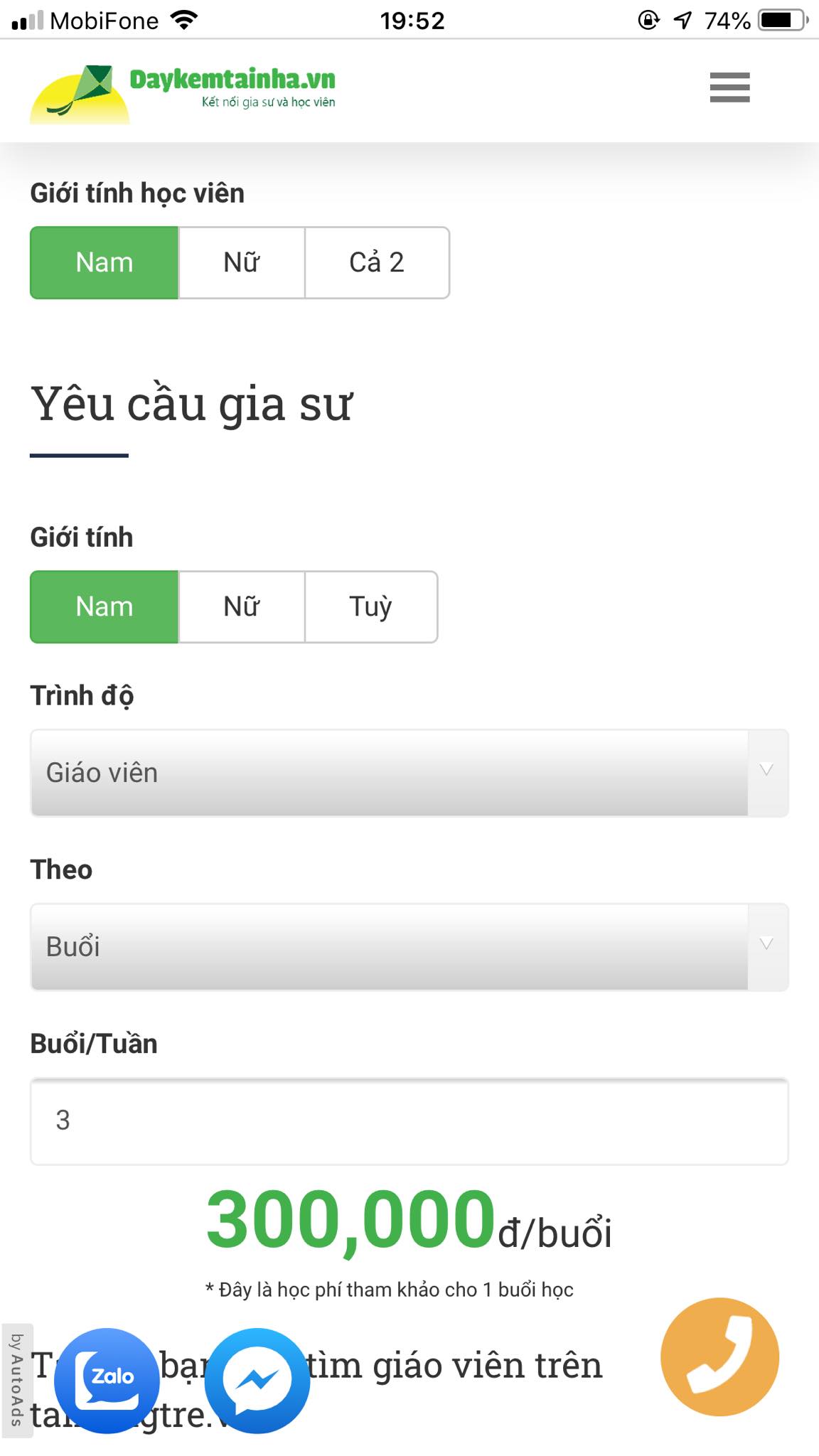Open the hamburger menu icon

(x=729, y=87)
